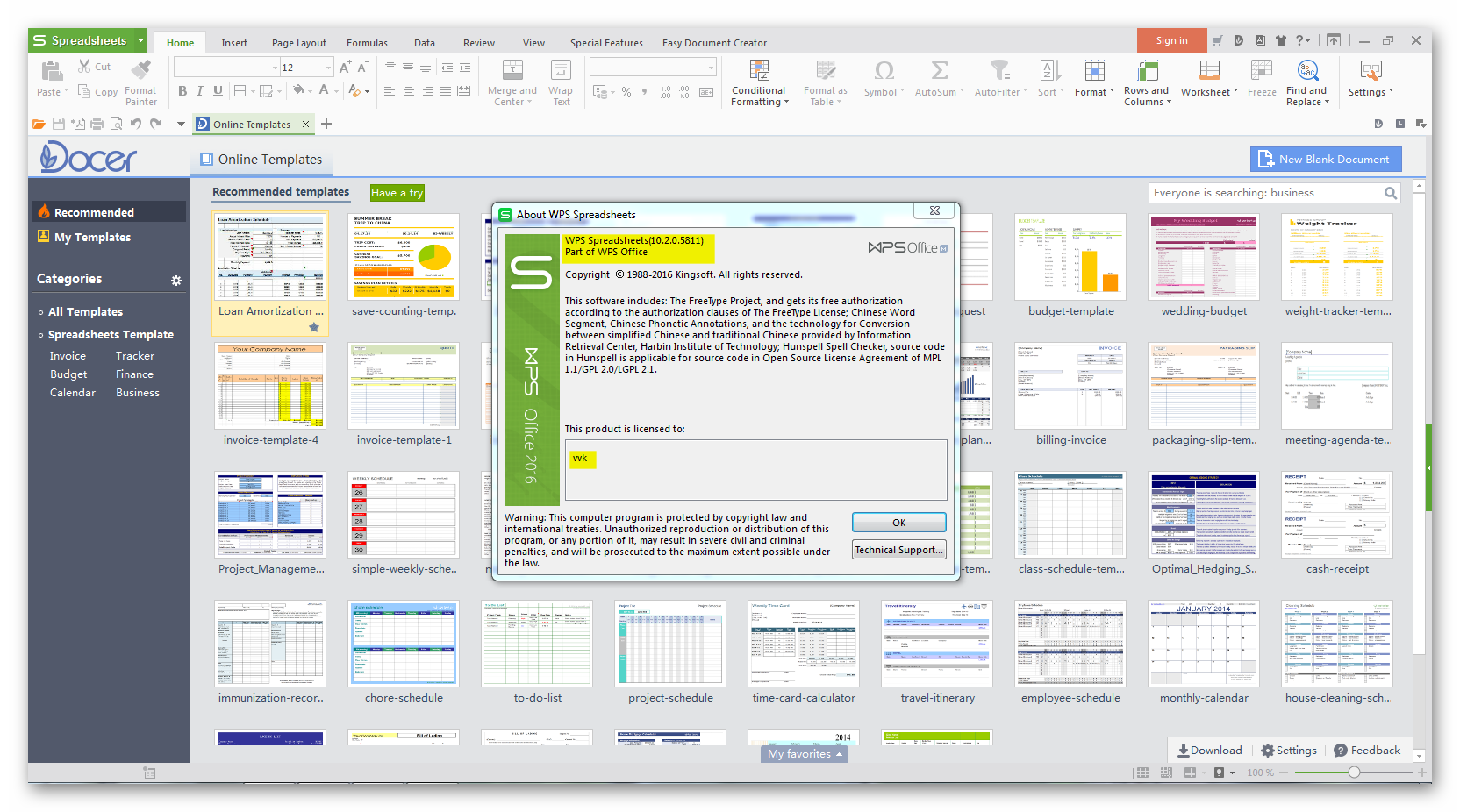The height and width of the screenshot is (812, 1460).
Task: Switch to the Data tab
Action: pyautogui.click(x=425, y=43)
